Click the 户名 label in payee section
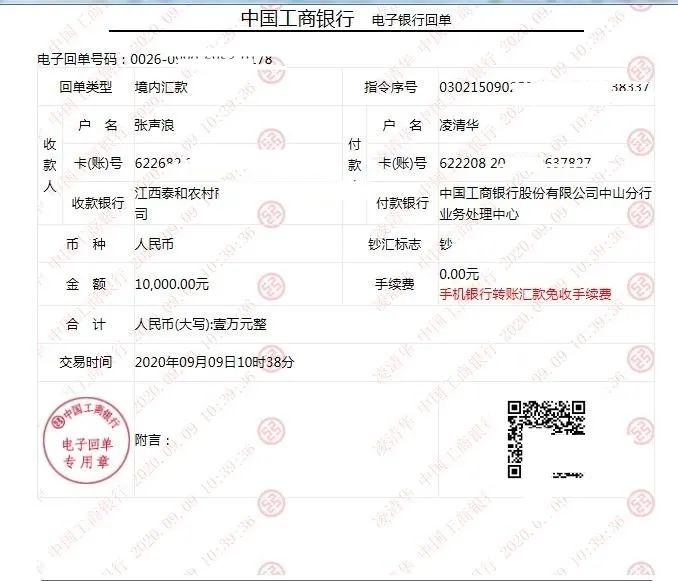Viewport: 678px width, 581px height. pyautogui.click(x=98, y=125)
